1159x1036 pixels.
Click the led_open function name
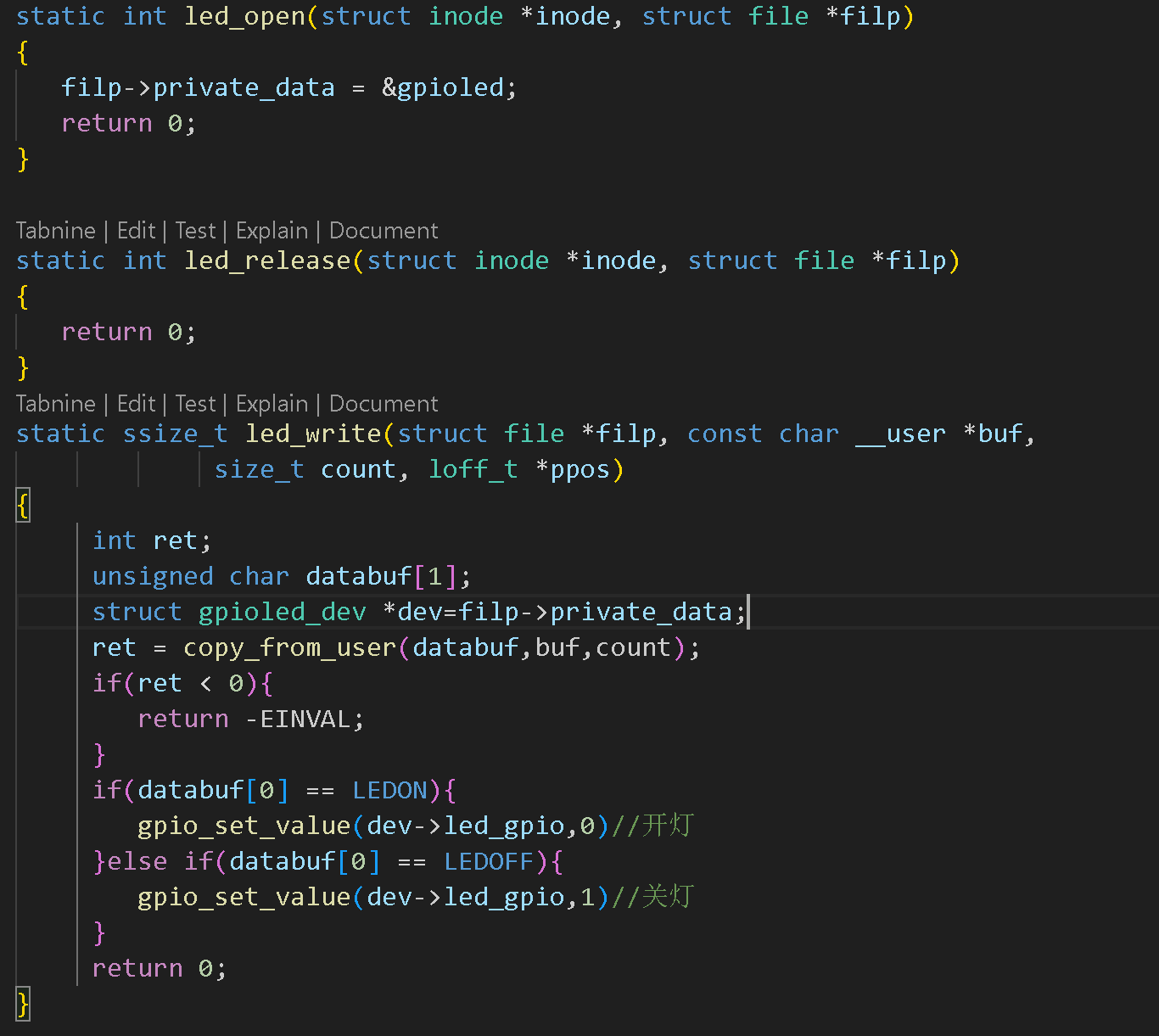245,17
